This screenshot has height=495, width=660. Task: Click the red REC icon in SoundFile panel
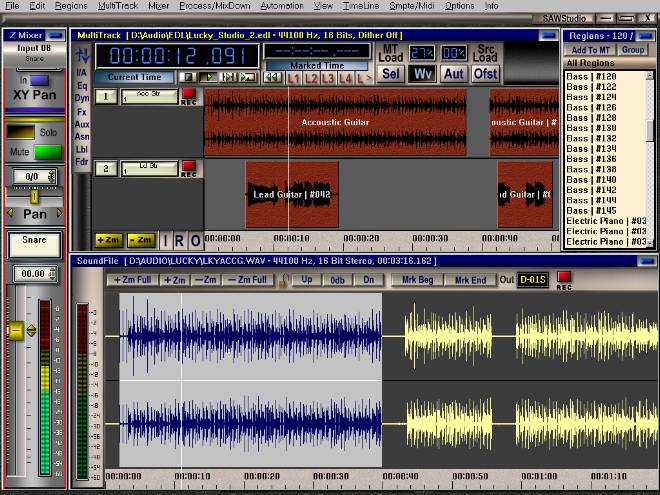click(564, 279)
